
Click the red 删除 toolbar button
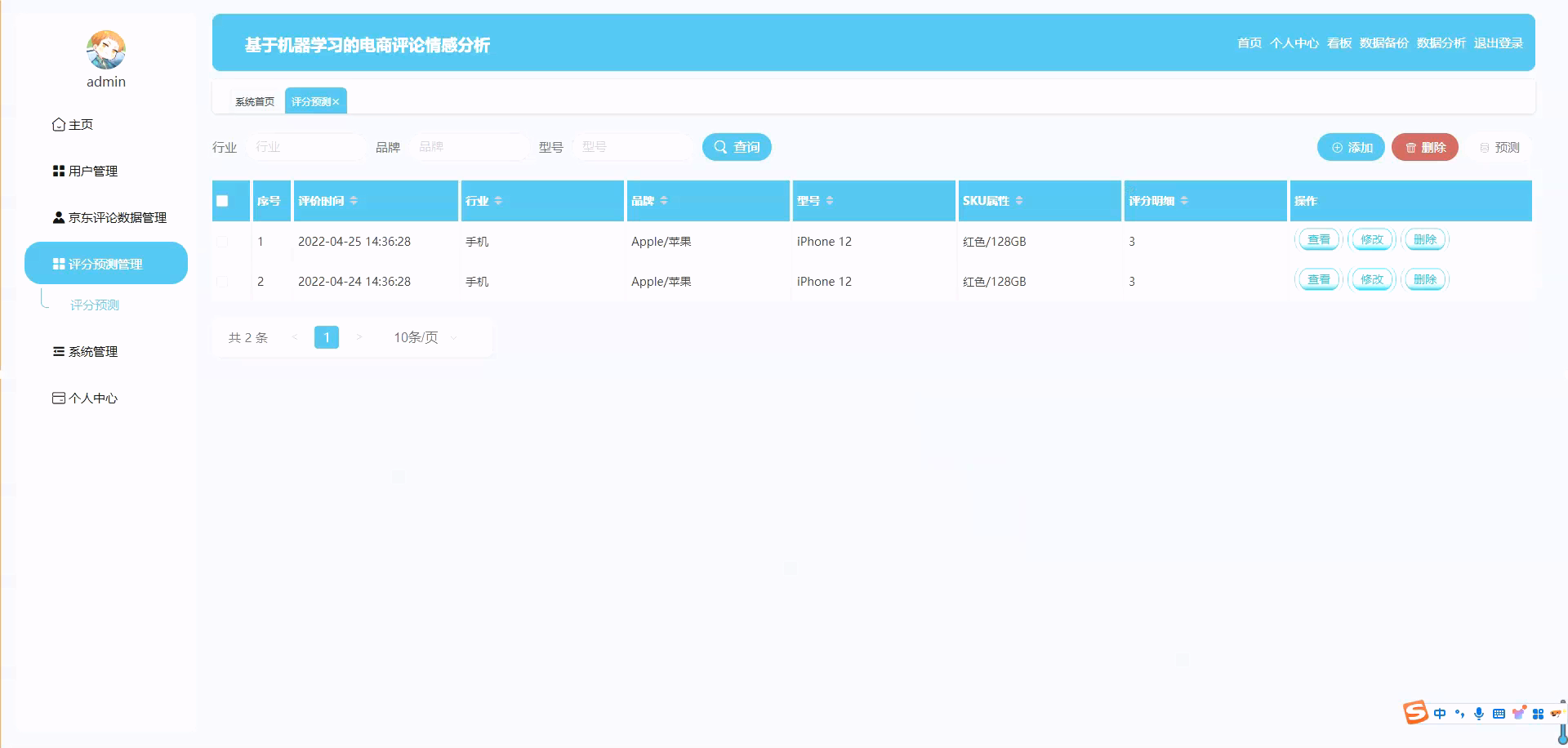click(1425, 147)
